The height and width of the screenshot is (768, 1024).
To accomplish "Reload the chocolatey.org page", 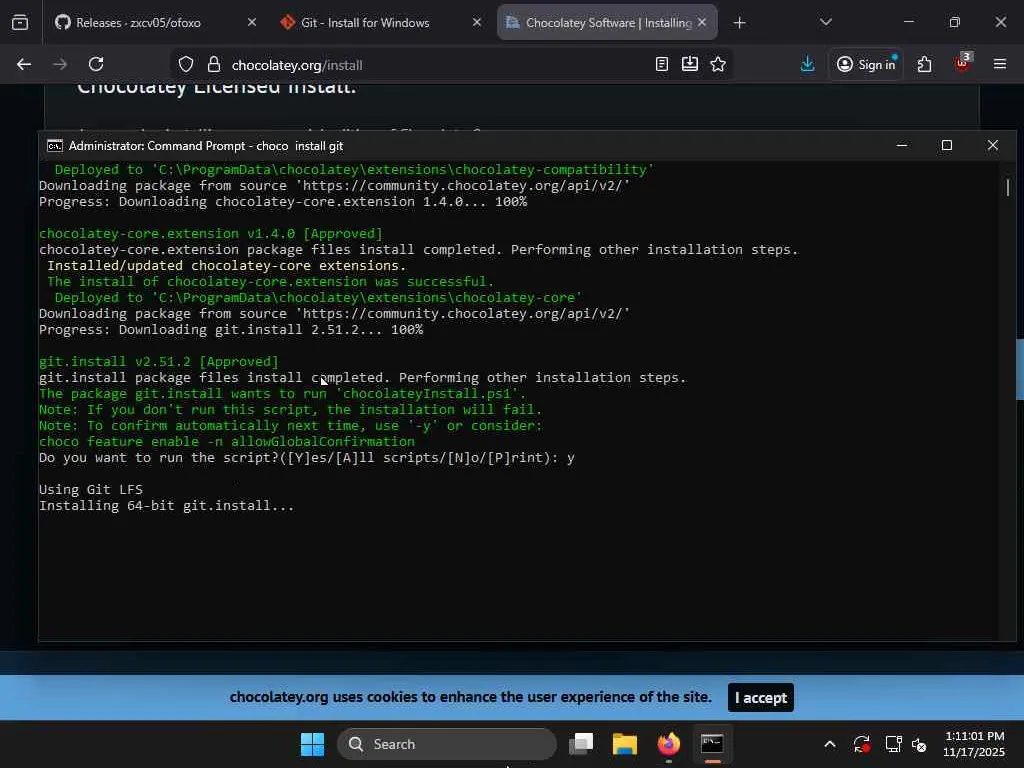I will pyautogui.click(x=96, y=65).
